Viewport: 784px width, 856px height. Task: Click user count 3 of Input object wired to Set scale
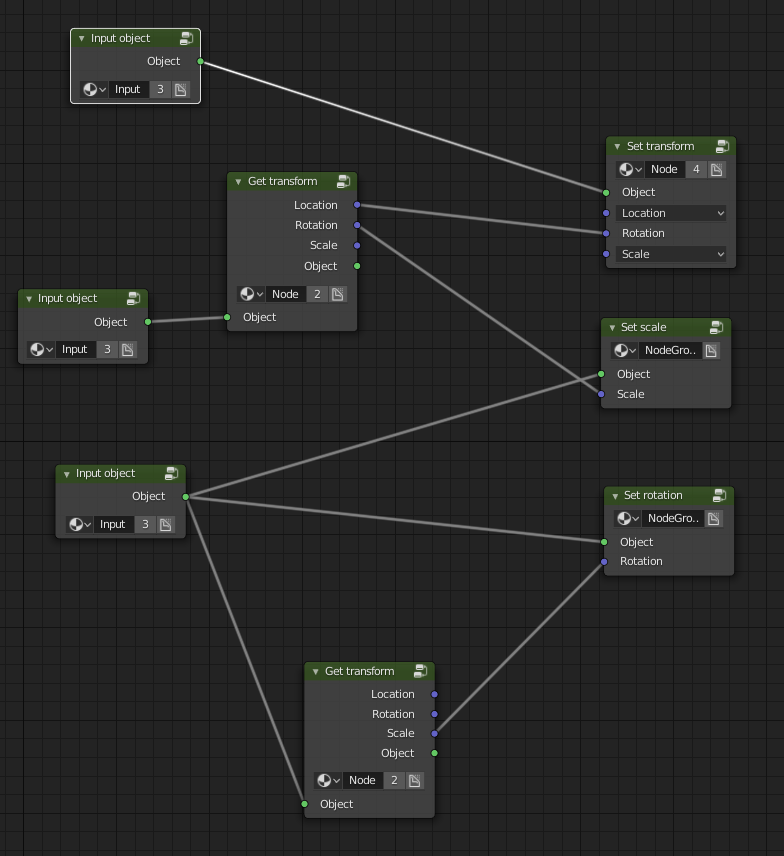click(145, 525)
